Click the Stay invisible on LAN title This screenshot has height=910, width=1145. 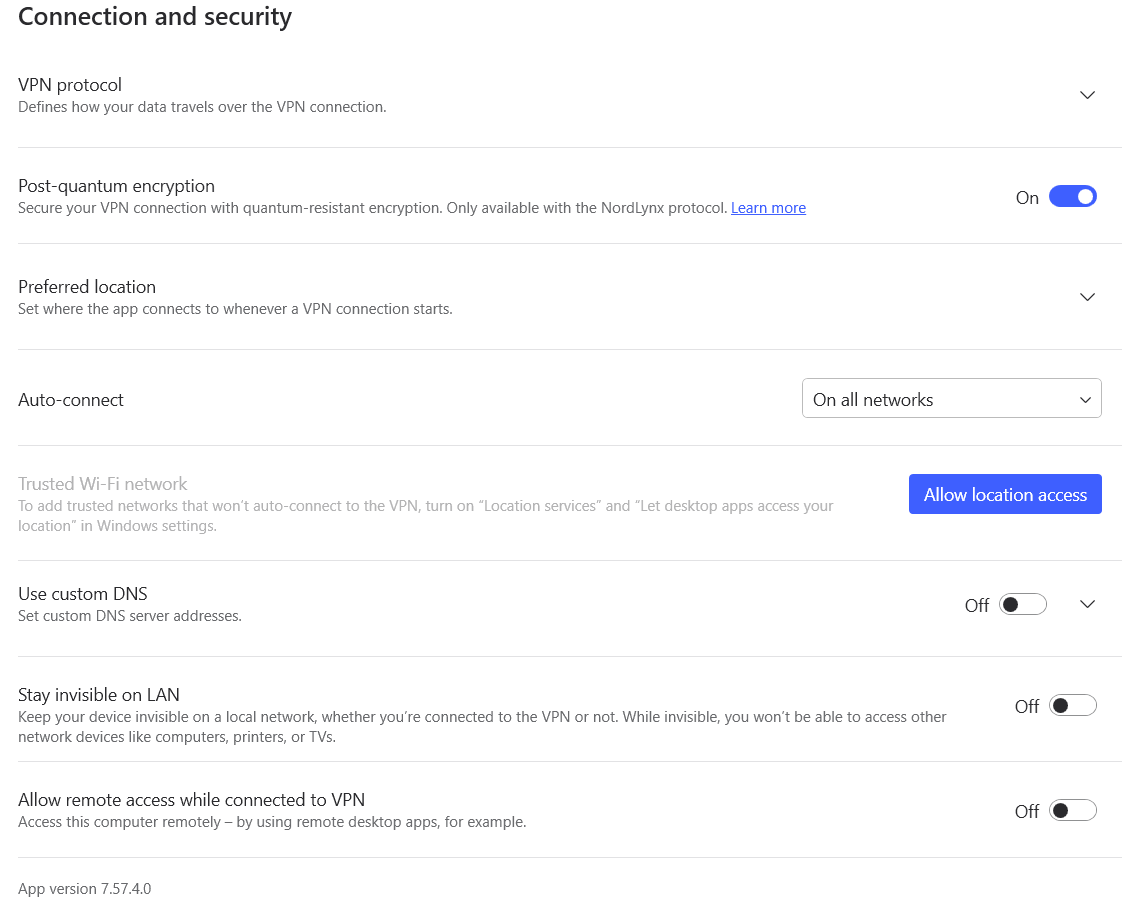click(98, 694)
